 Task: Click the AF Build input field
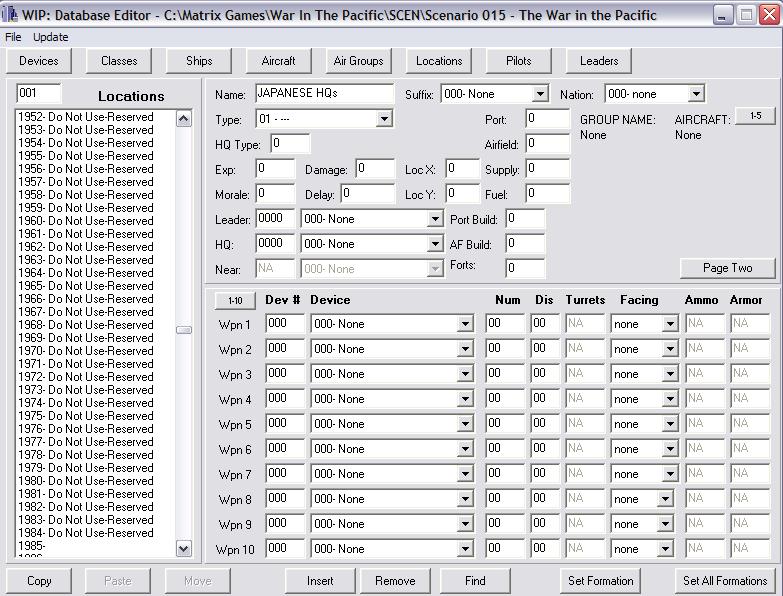[x=525, y=244]
